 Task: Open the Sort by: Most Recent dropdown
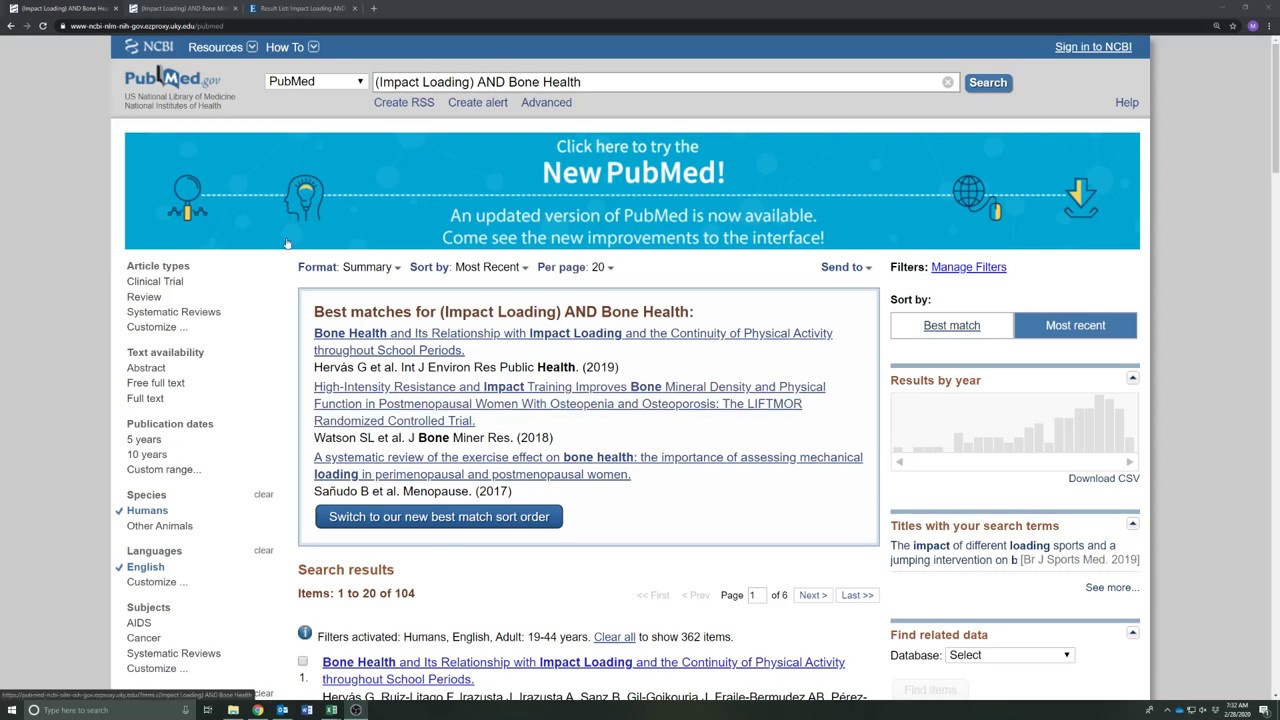click(469, 267)
